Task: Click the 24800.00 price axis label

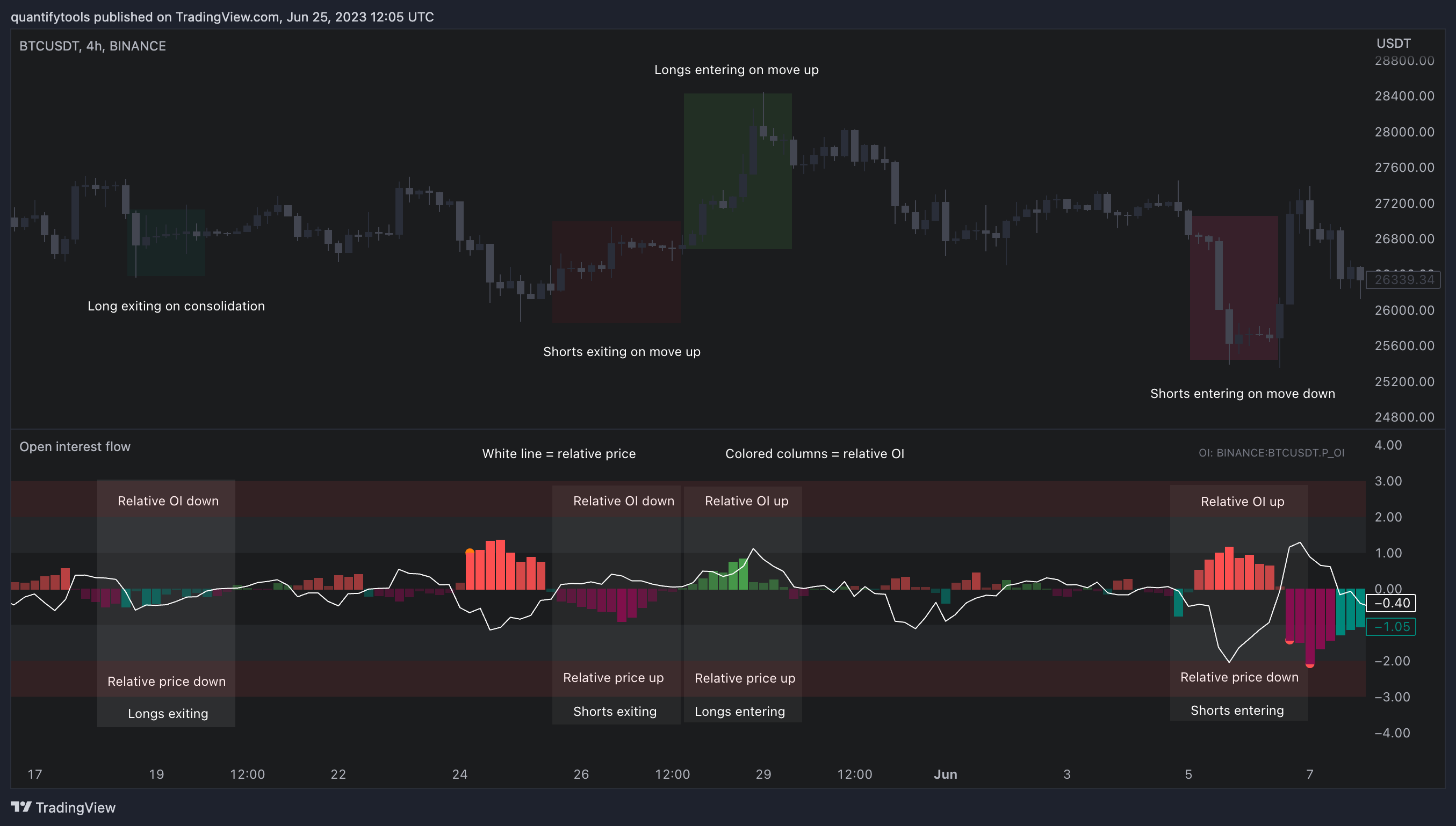Action: coord(1404,417)
